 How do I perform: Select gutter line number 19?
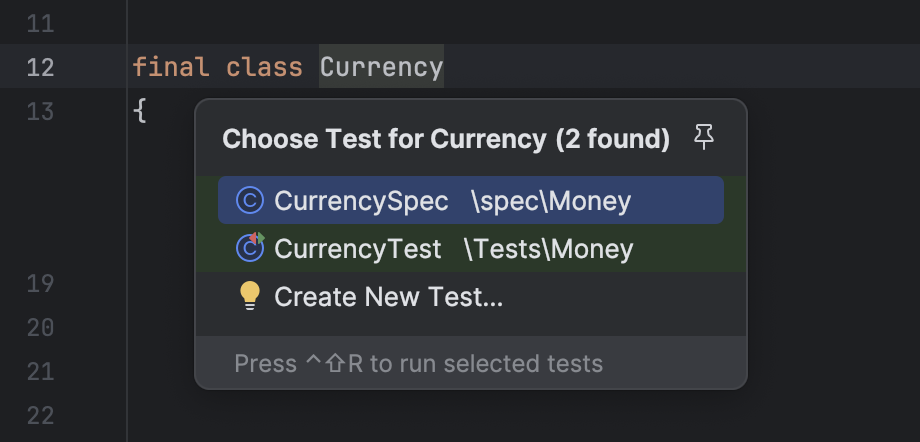(x=40, y=283)
